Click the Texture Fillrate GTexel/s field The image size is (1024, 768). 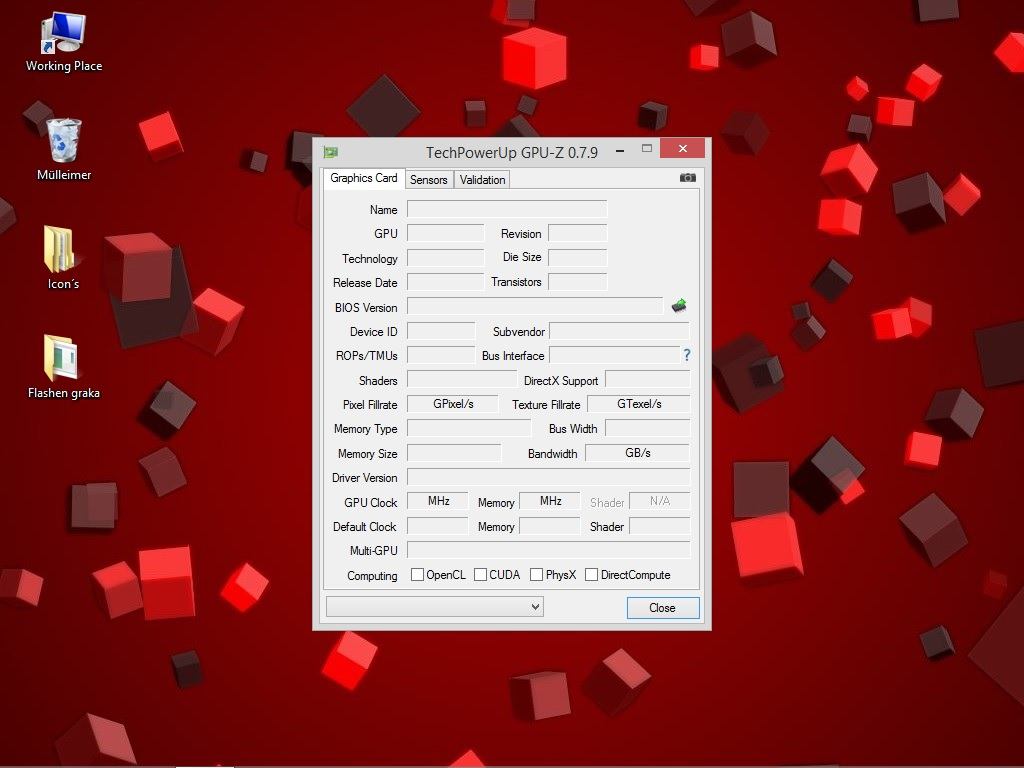(x=638, y=404)
